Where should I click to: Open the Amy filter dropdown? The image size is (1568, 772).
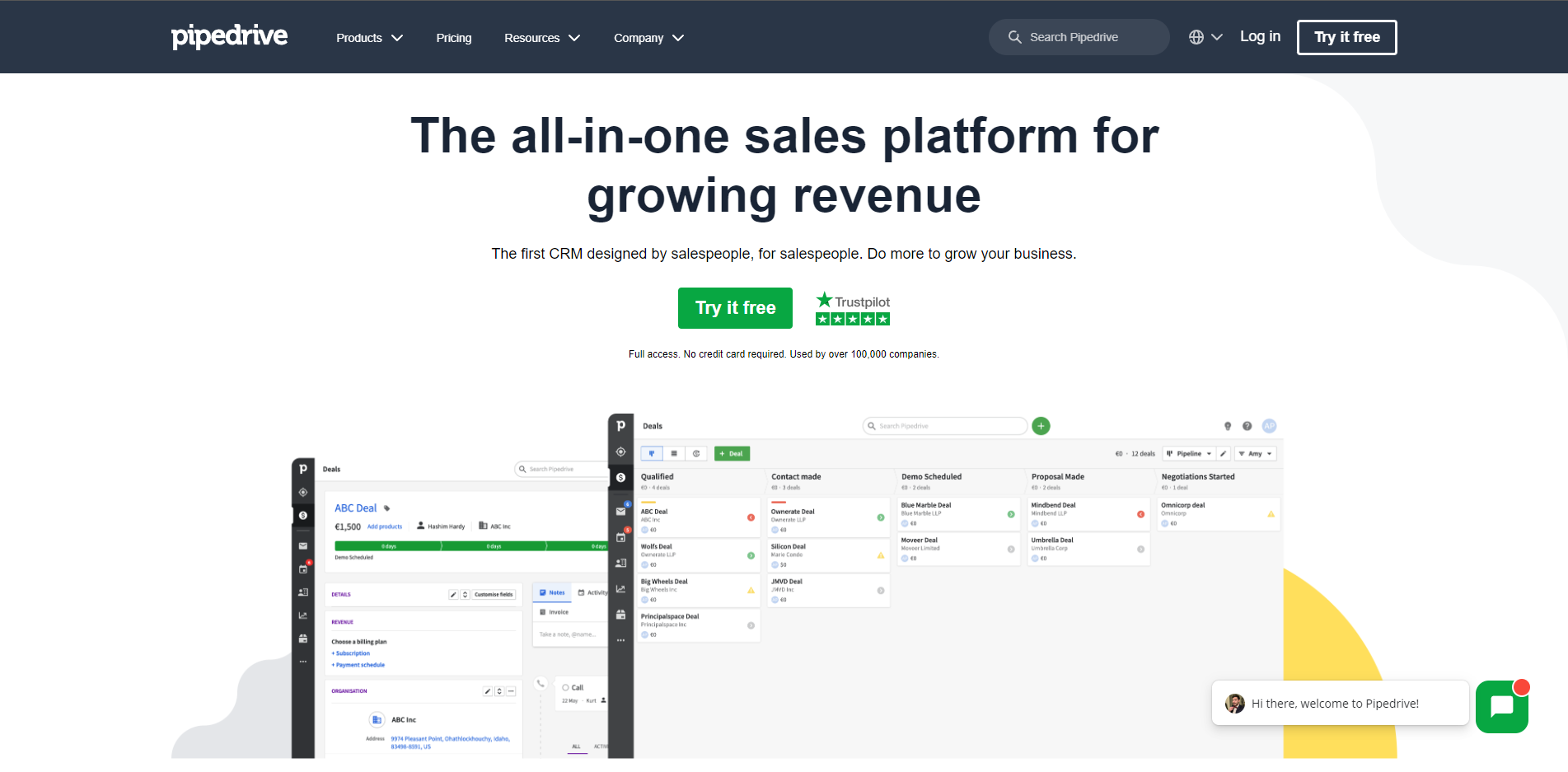pos(1255,454)
